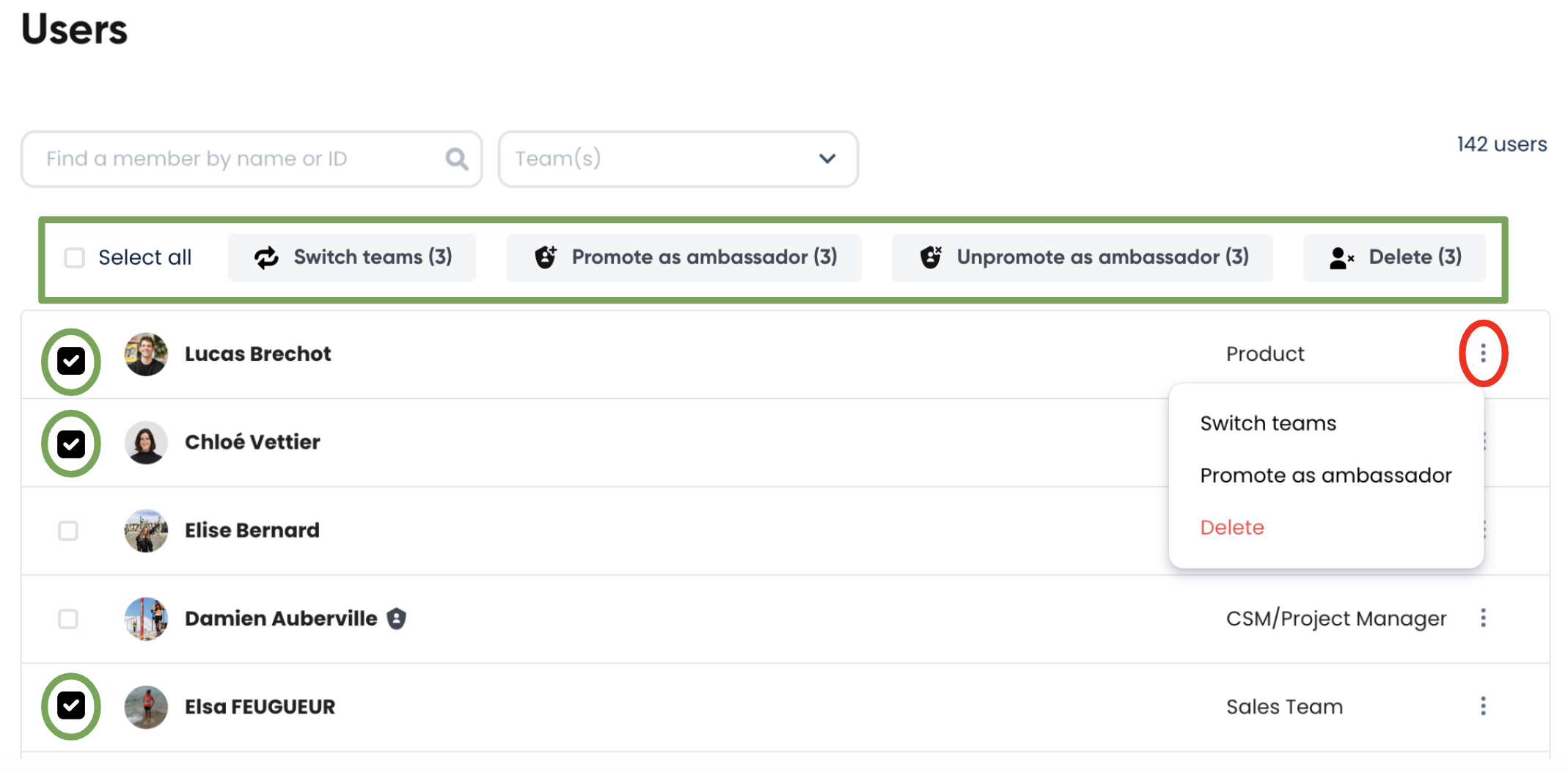Click Lucas Brechot's profile avatar

[146, 354]
